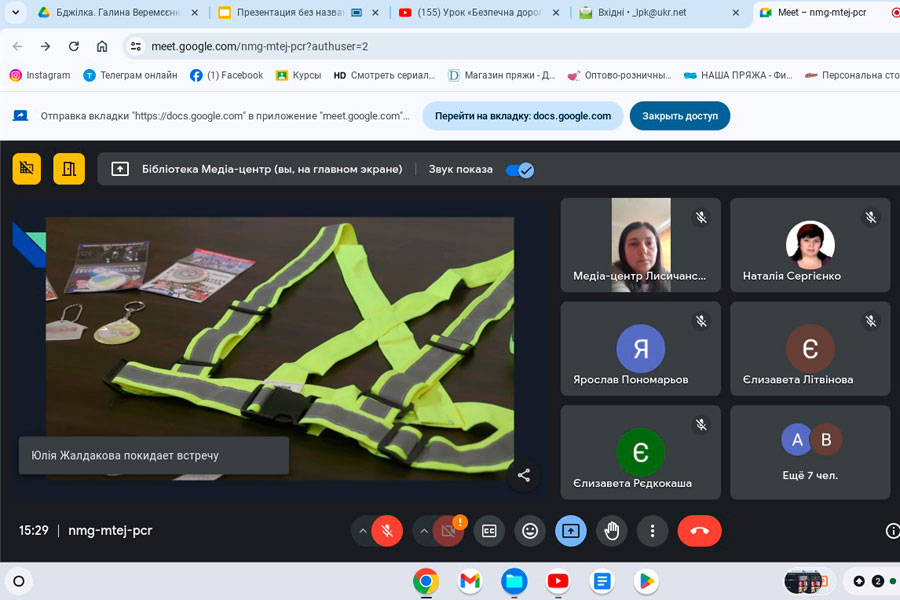Leave the call with the red hang-up button
This screenshot has width=900, height=600.
(x=700, y=531)
